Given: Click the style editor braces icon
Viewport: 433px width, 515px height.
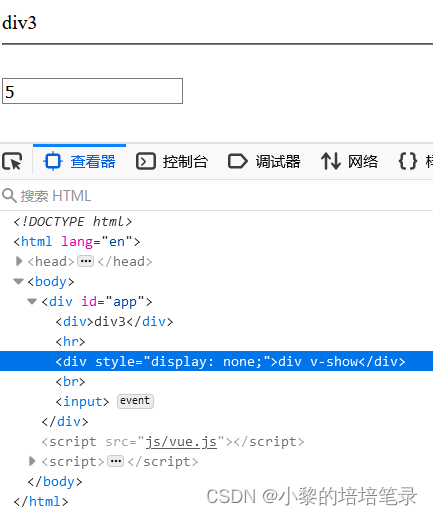Looking at the screenshot, I should point(408,161).
